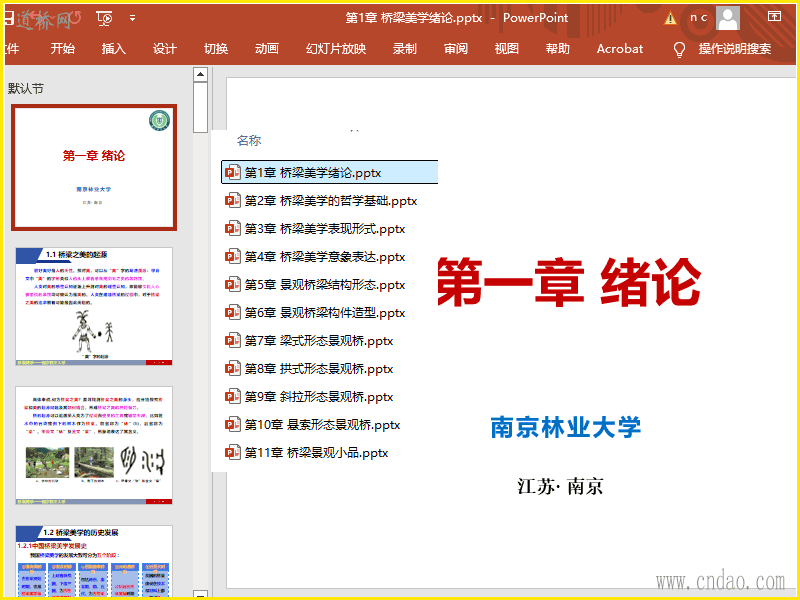Click the yellow warning icon in title bar
This screenshot has width=800, height=600.
tap(670, 19)
